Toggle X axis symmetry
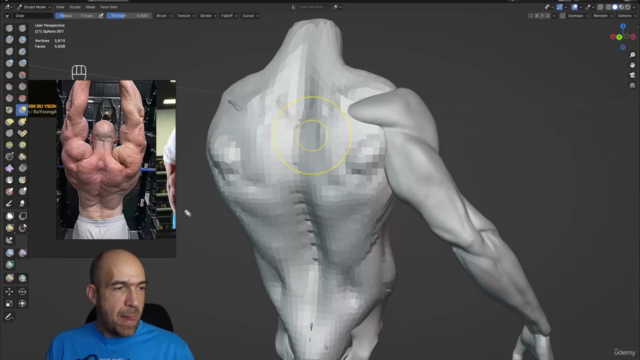Screen dimensions: 640x360 537,16
